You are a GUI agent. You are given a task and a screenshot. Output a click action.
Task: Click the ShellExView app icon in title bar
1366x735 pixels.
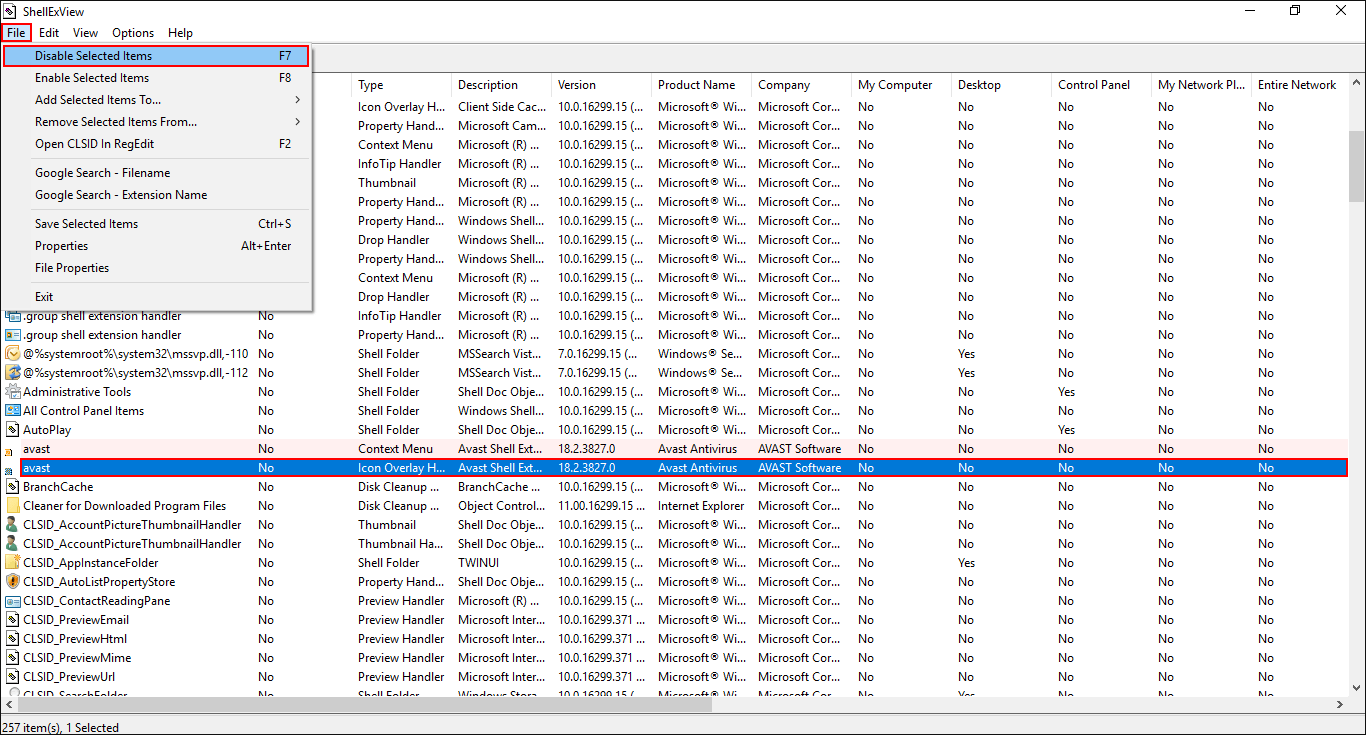click(x=10, y=11)
